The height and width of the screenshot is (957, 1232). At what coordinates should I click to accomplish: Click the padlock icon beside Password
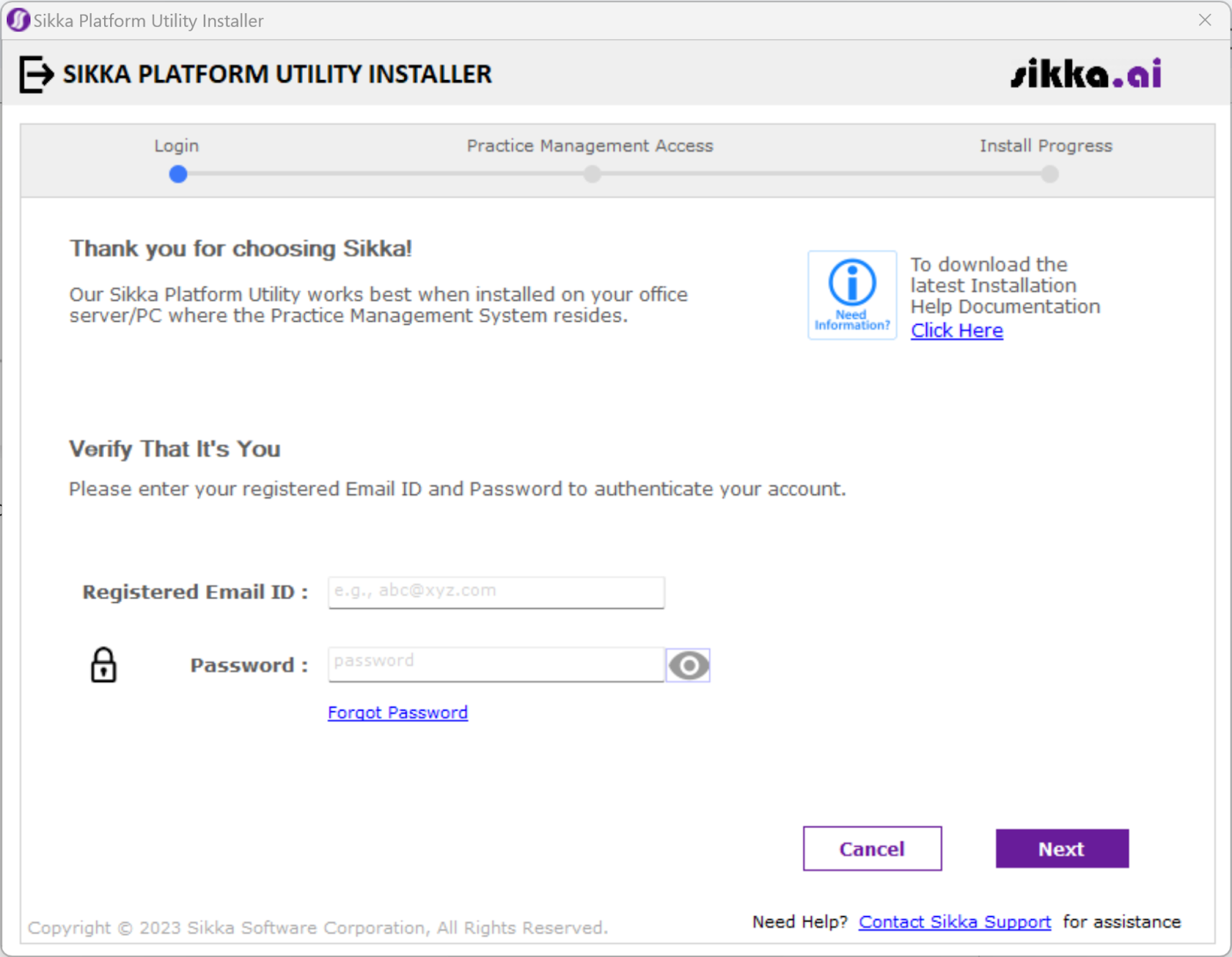(104, 664)
